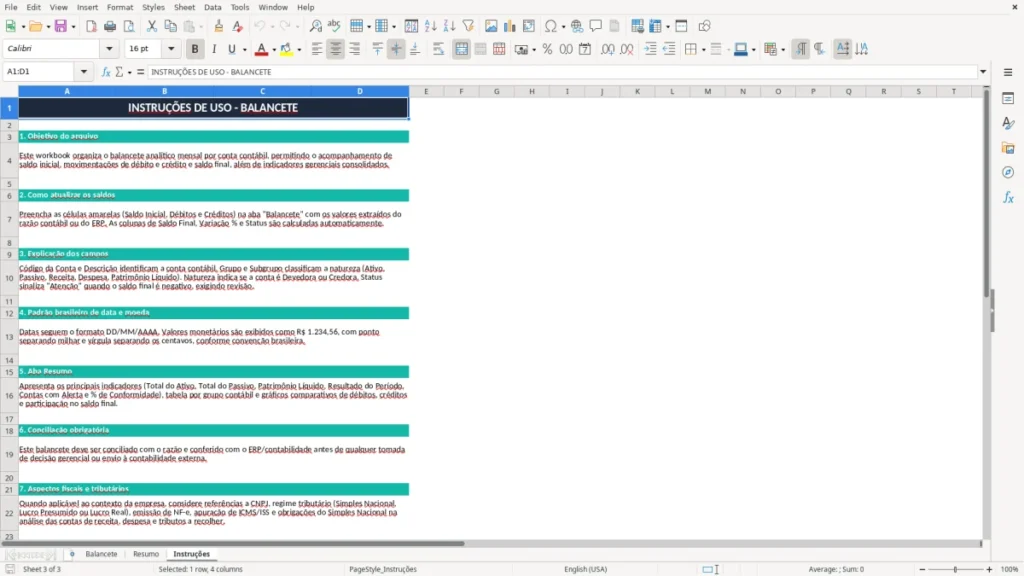Switch to the Resumo sheet tab

146,554
